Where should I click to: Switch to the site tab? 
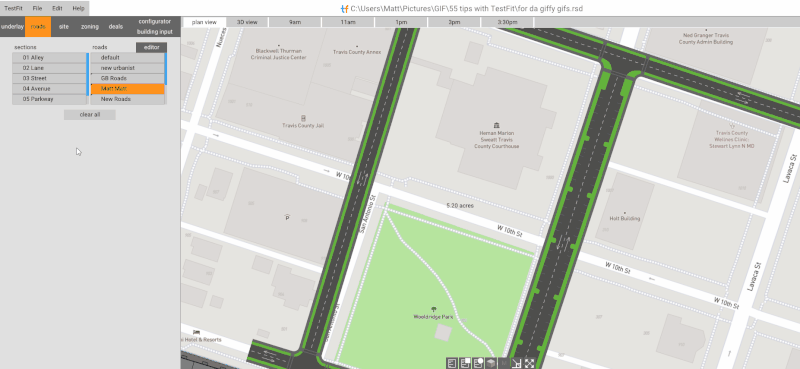click(x=64, y=27)
